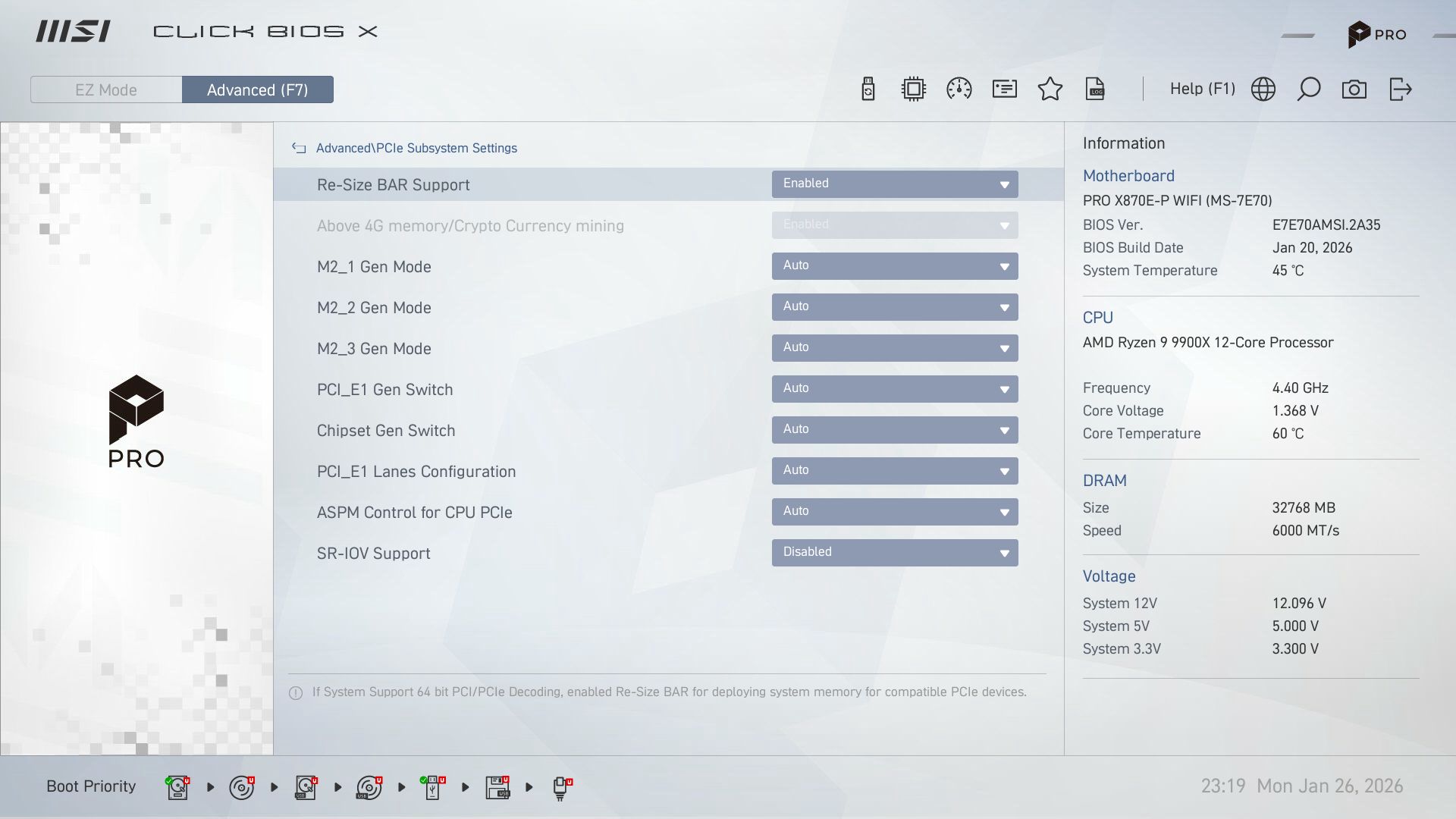
Task: Click the Help (F1) button
Action: click(1202, 89)
